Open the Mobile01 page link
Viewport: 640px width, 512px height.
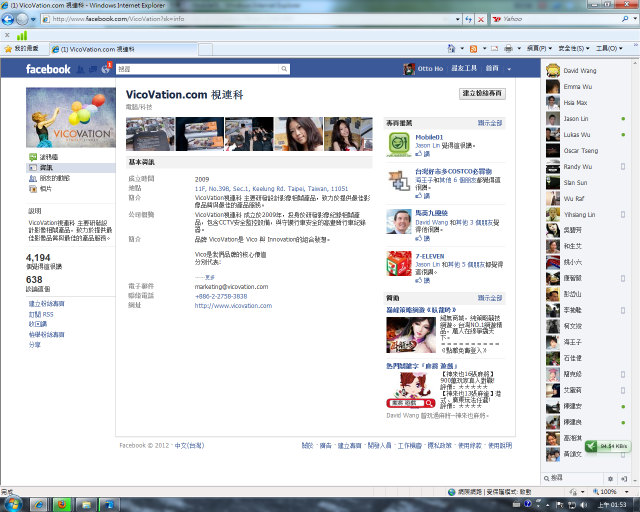429,137
